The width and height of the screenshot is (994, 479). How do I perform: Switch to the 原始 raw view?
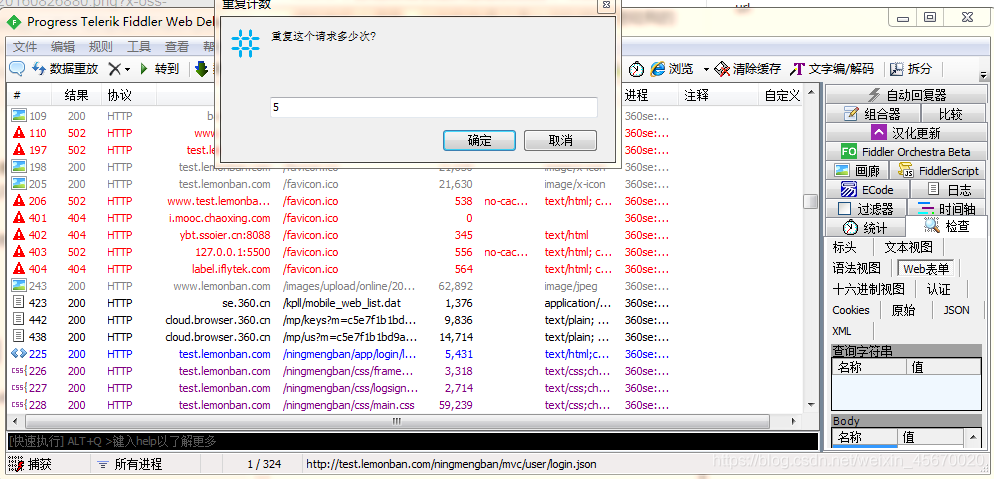(903, 310)
